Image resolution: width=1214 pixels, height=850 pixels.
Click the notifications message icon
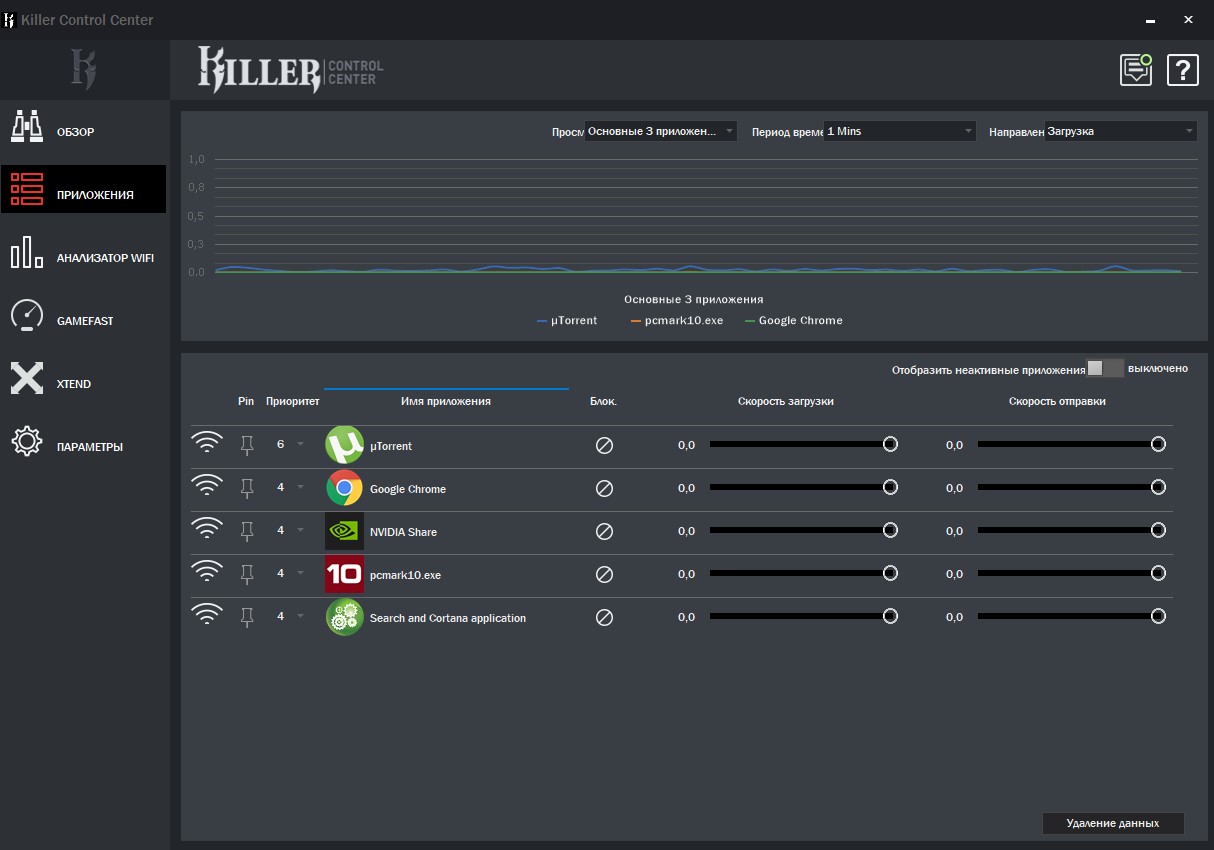(1135, 70)
